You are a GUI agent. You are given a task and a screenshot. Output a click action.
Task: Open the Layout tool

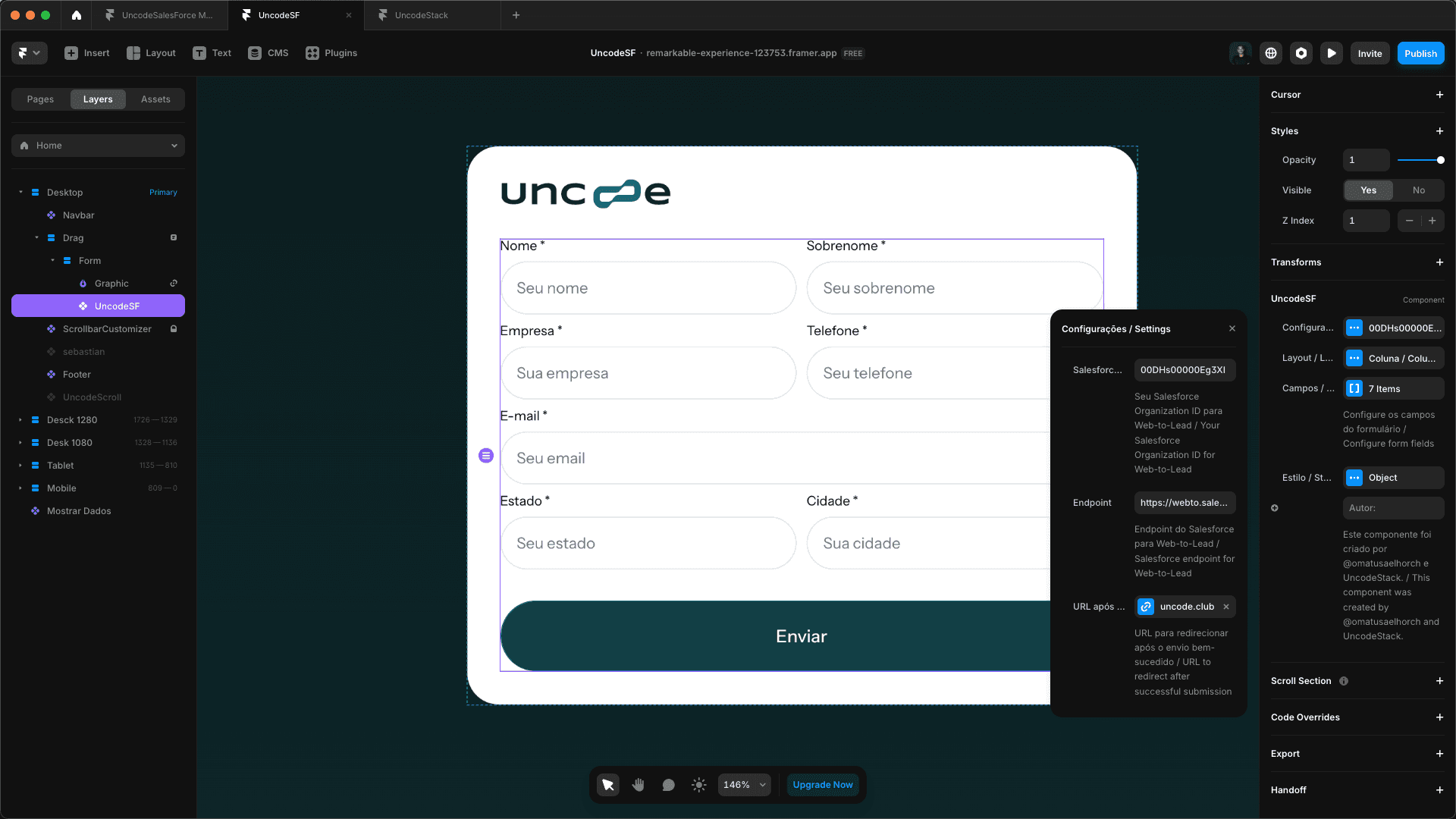[x=152, y=53]
